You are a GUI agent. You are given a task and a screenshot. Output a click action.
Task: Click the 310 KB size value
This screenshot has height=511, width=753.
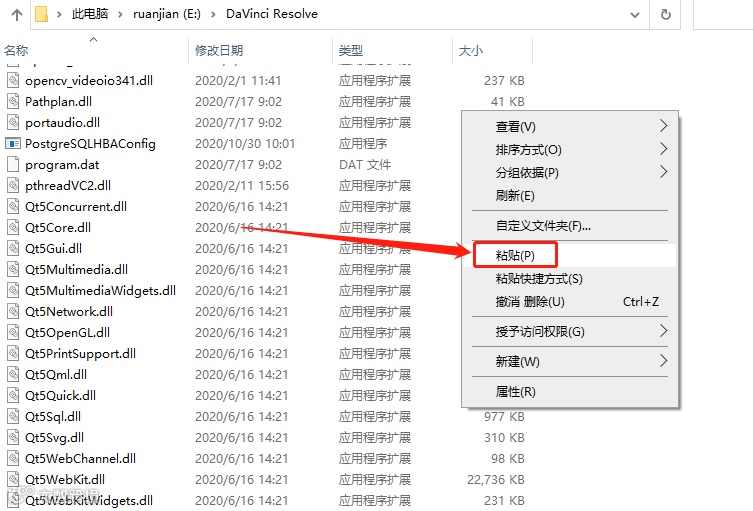504,438
